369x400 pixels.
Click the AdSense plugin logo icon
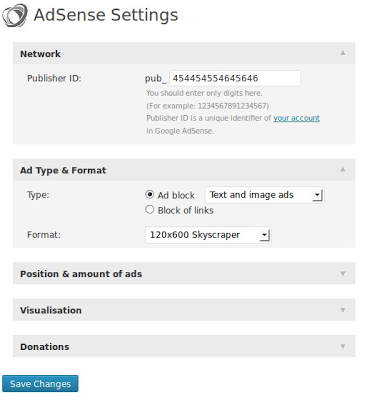[14, 15]
